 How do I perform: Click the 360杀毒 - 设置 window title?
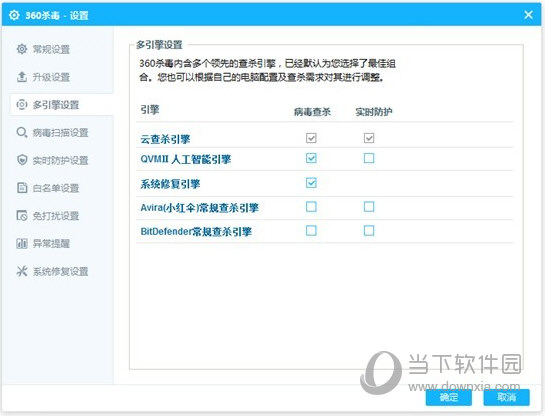pyautogui.click(x=57, y=15)
